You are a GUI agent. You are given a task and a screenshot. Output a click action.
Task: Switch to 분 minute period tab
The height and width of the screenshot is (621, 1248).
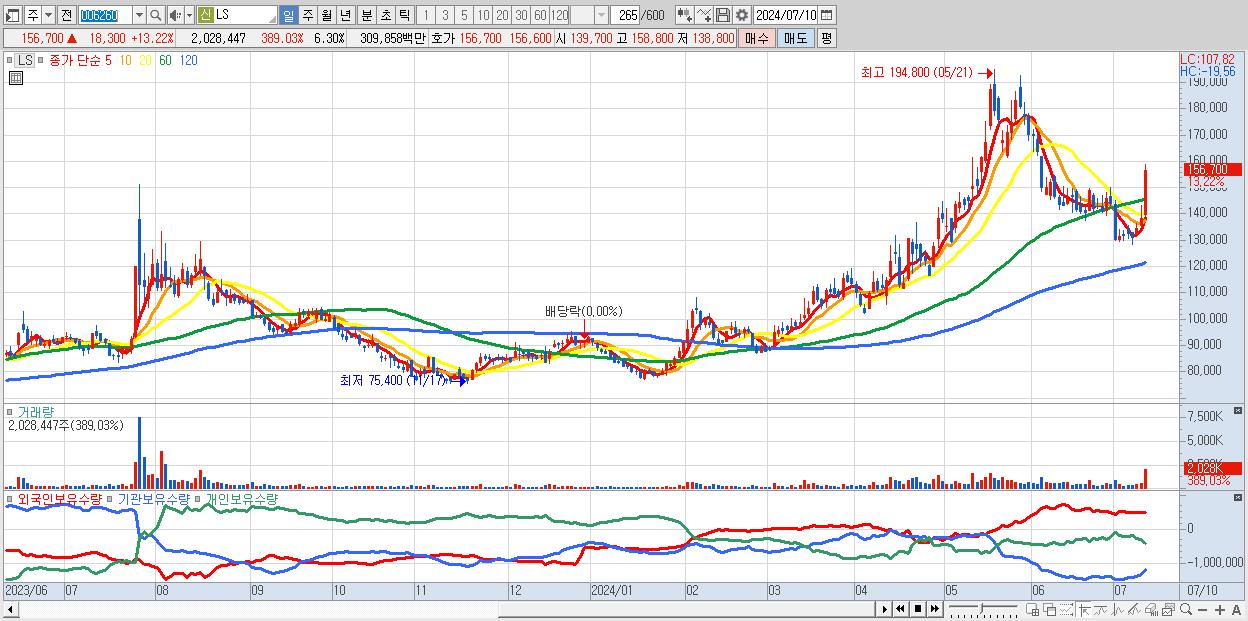[x=365, y=15]
